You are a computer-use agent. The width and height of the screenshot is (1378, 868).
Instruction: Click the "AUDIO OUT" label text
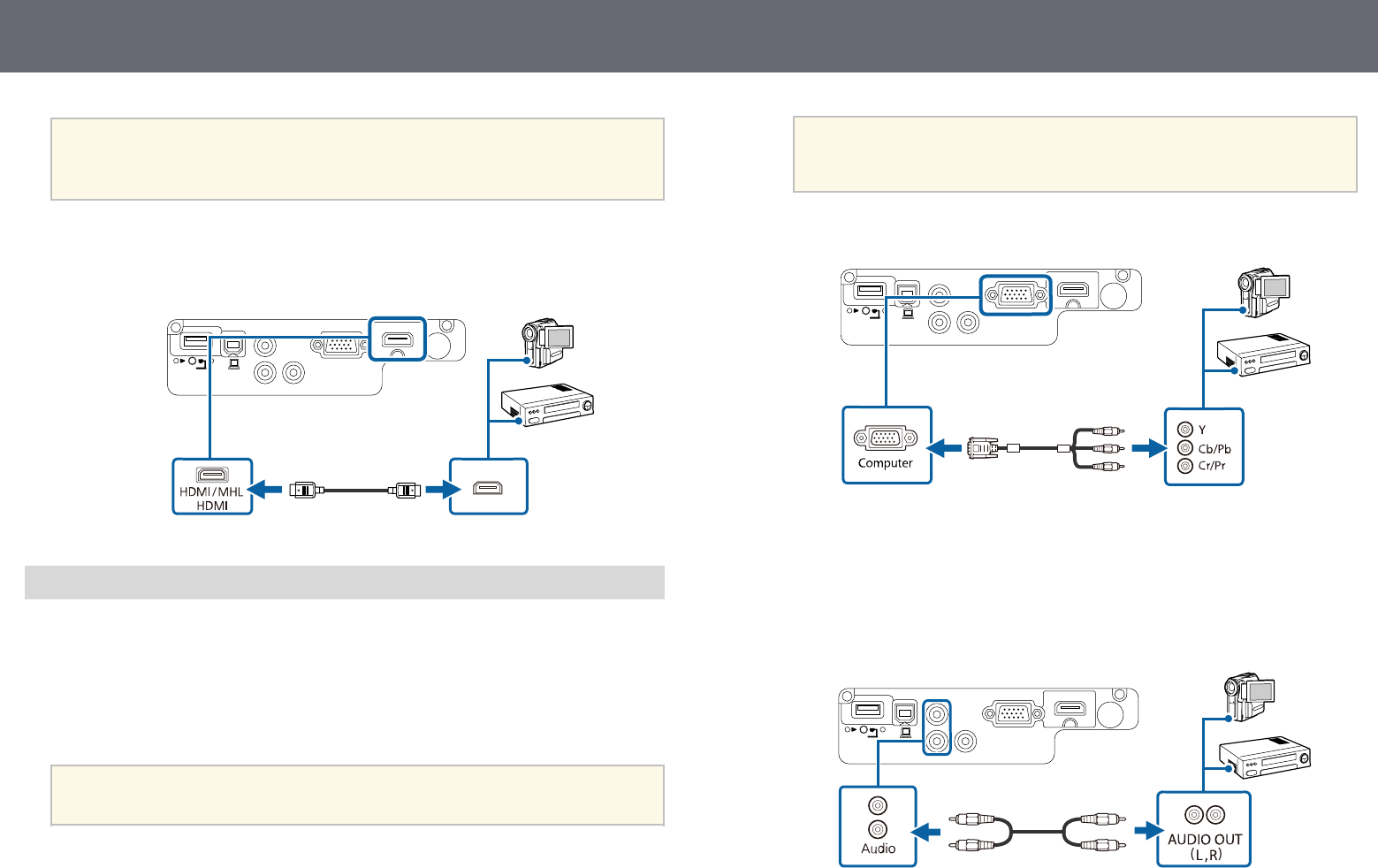[x=1205, y=840]
